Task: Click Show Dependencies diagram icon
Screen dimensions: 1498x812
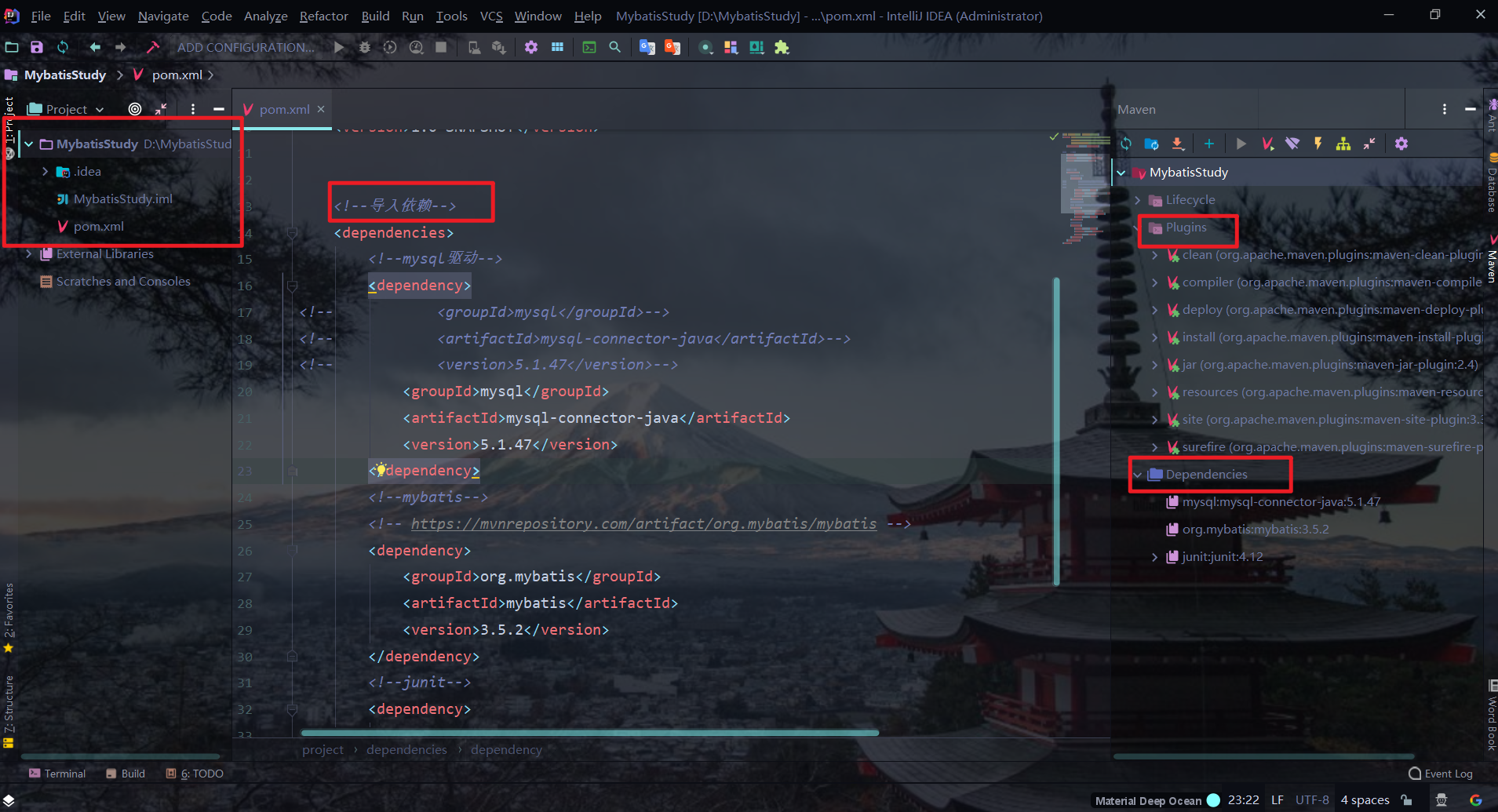Action: [x=1343, y=144]
